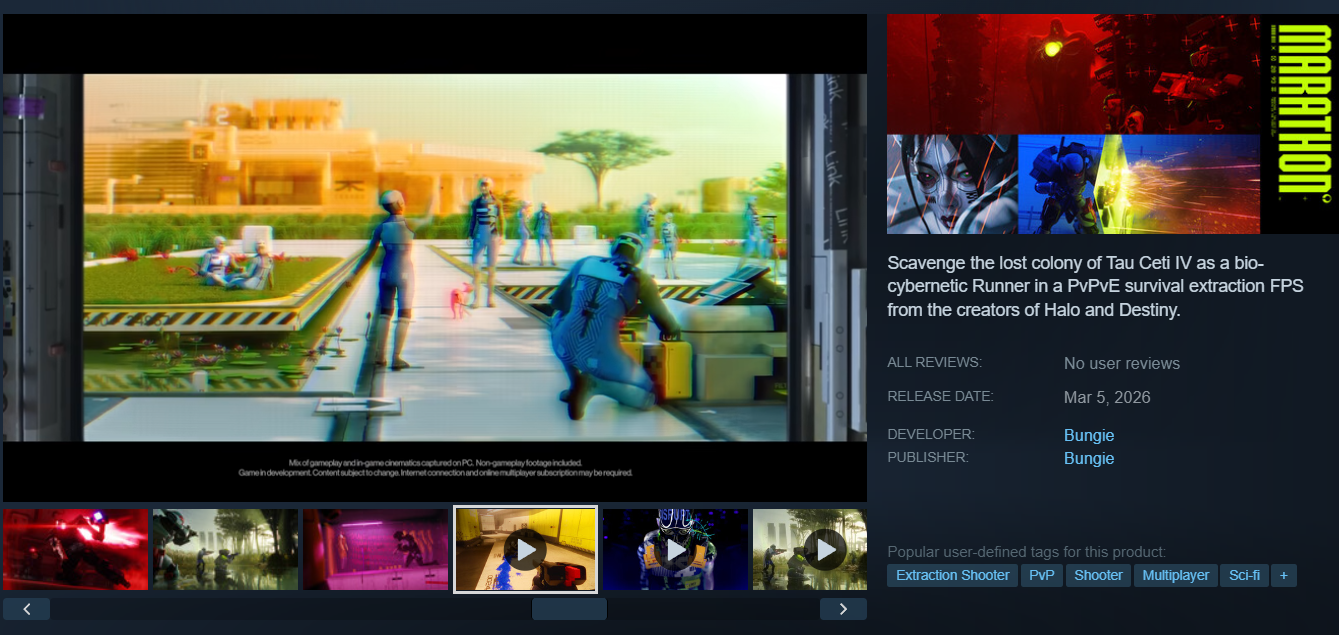Click the 'RELEASE DATE:' label

[940, 396]
